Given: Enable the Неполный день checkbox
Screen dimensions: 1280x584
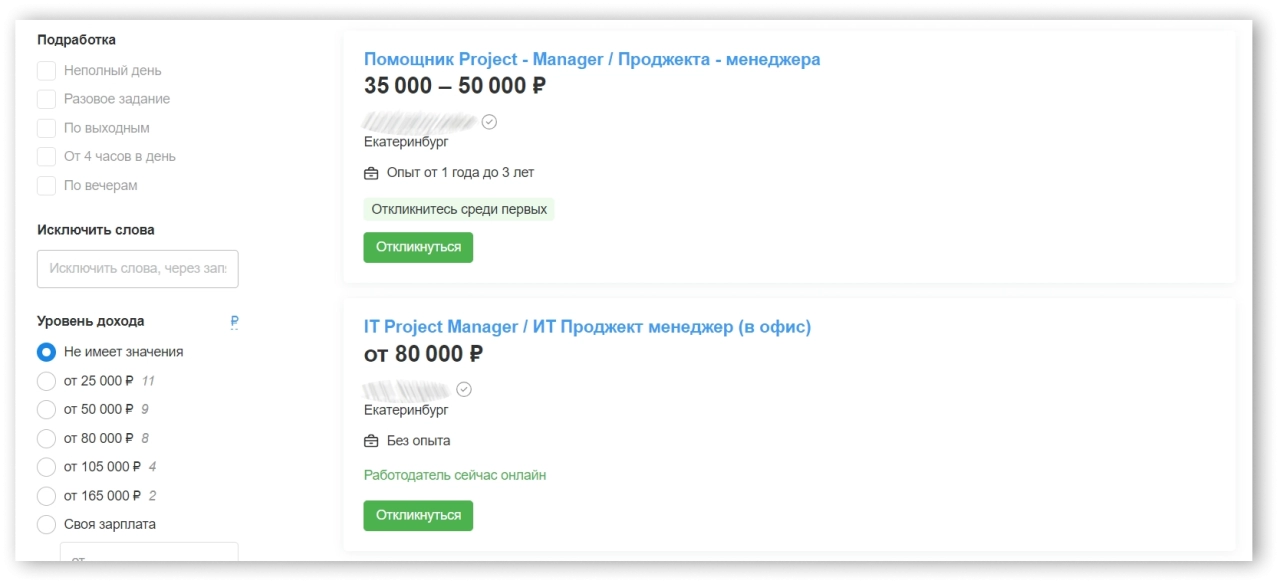Looking at the screenshot, I should (x=46, y=70).
